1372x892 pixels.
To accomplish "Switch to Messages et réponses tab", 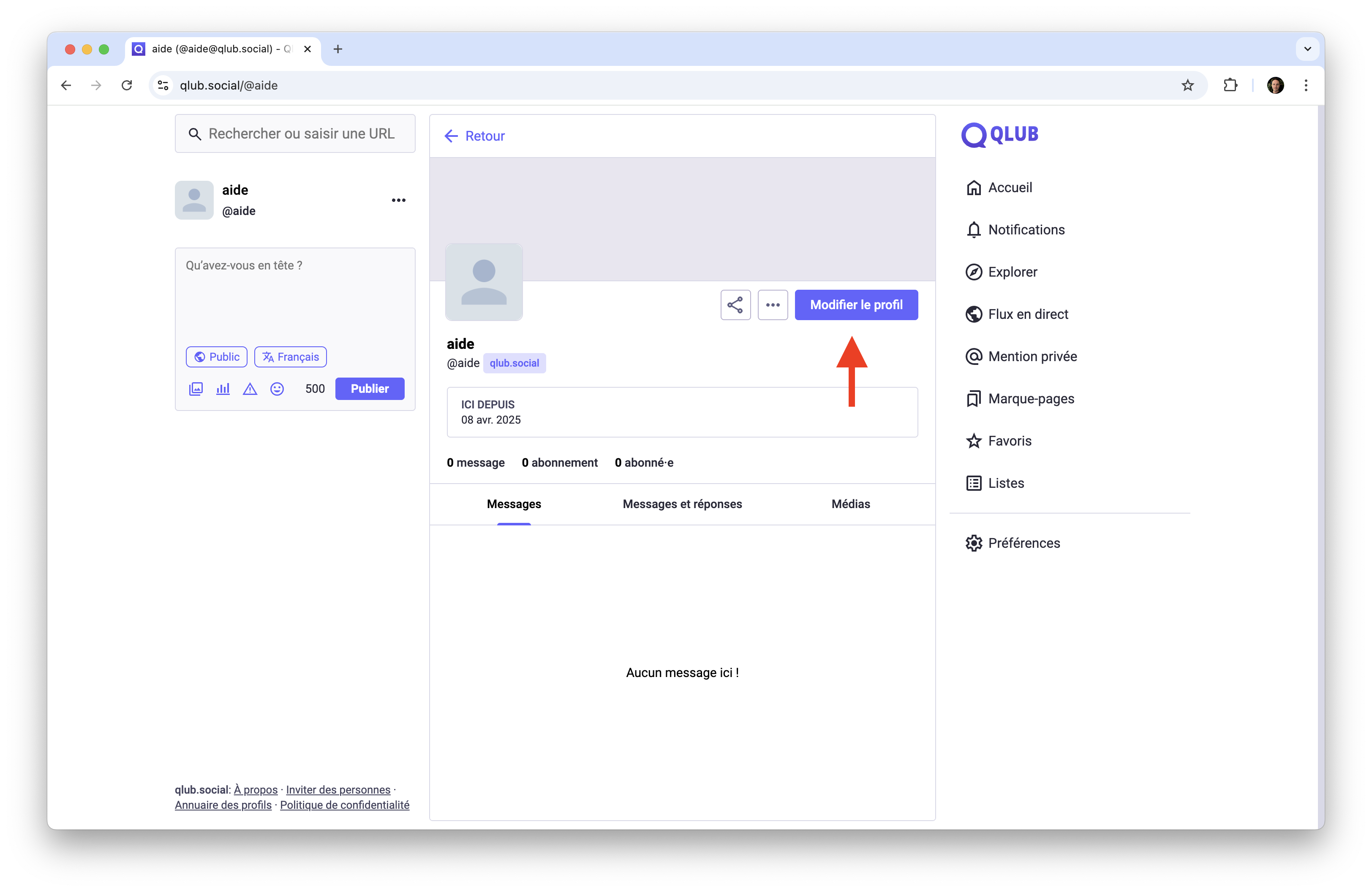I will point(682,504).
